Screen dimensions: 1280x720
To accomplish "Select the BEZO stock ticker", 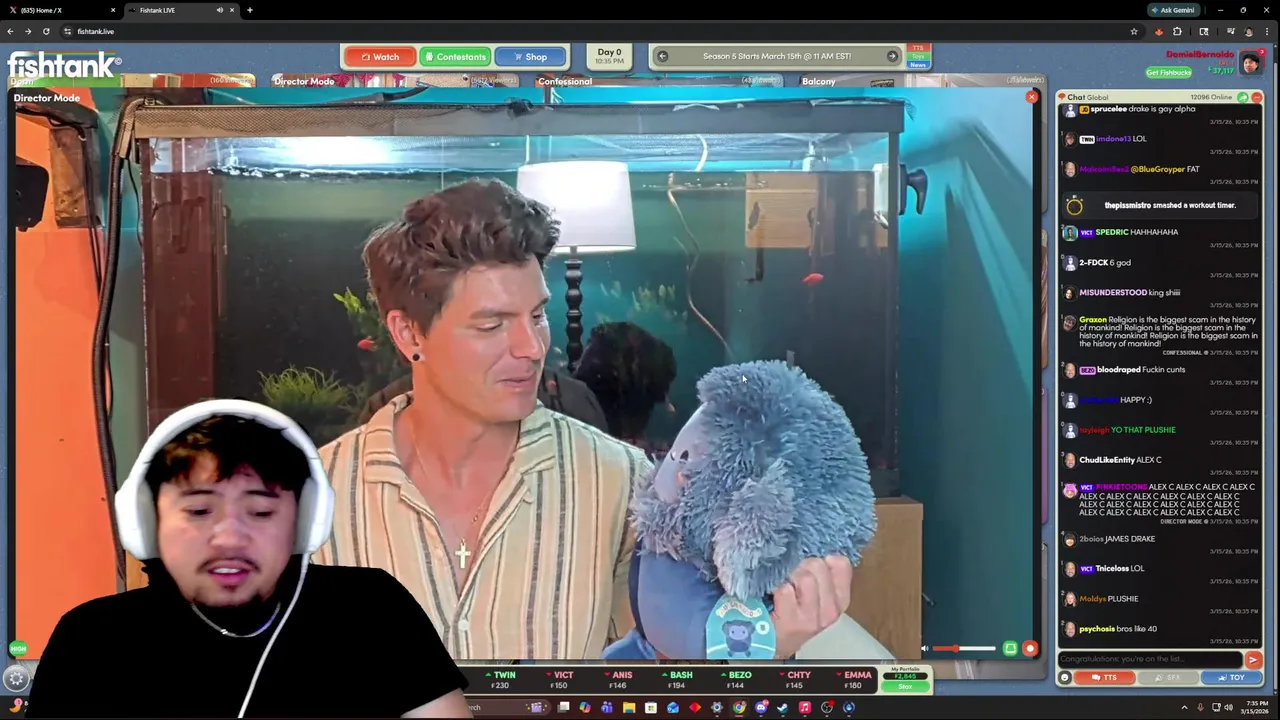I will click(x=735, y=680).
